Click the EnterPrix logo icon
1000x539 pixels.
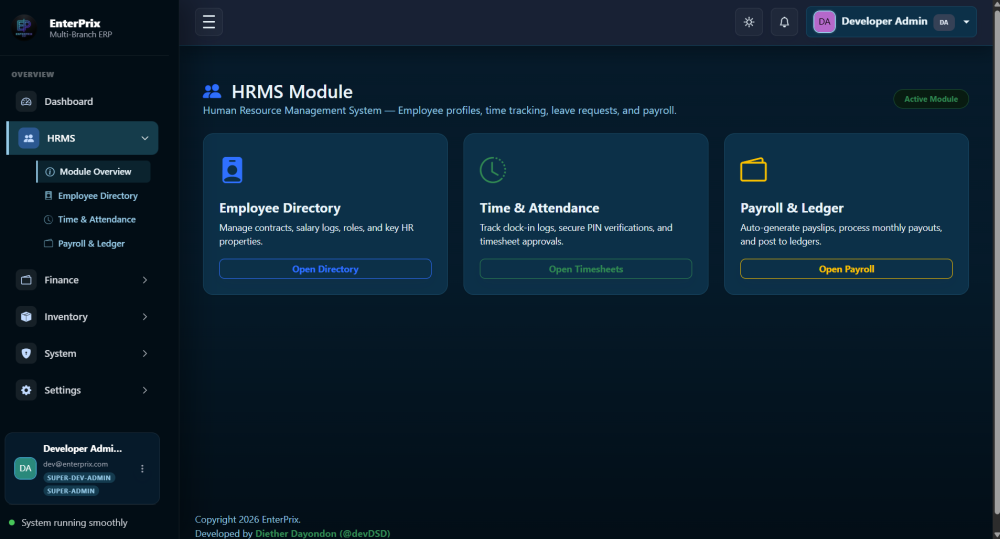pos(24,27)
